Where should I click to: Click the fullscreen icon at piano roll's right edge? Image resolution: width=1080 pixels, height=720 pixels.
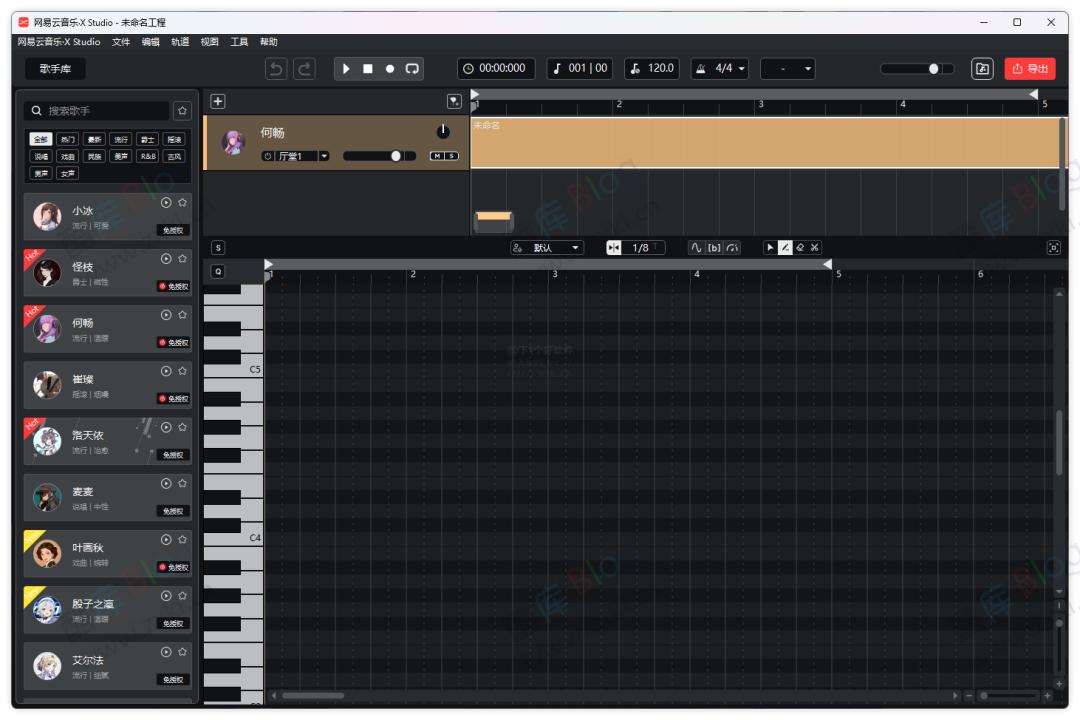tap(1054, 247)
